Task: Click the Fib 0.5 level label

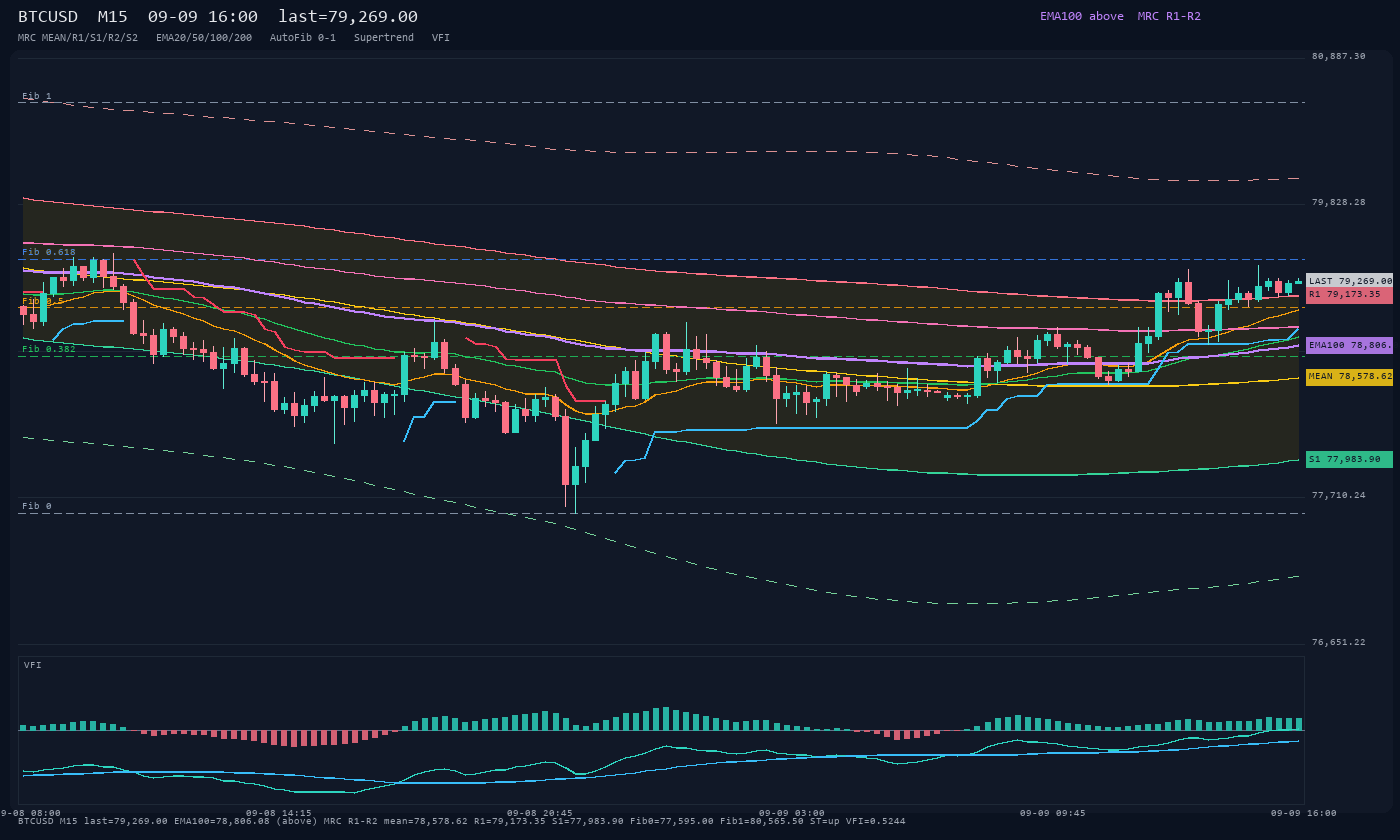Action: pyautogui.click(x=43, y=300)
